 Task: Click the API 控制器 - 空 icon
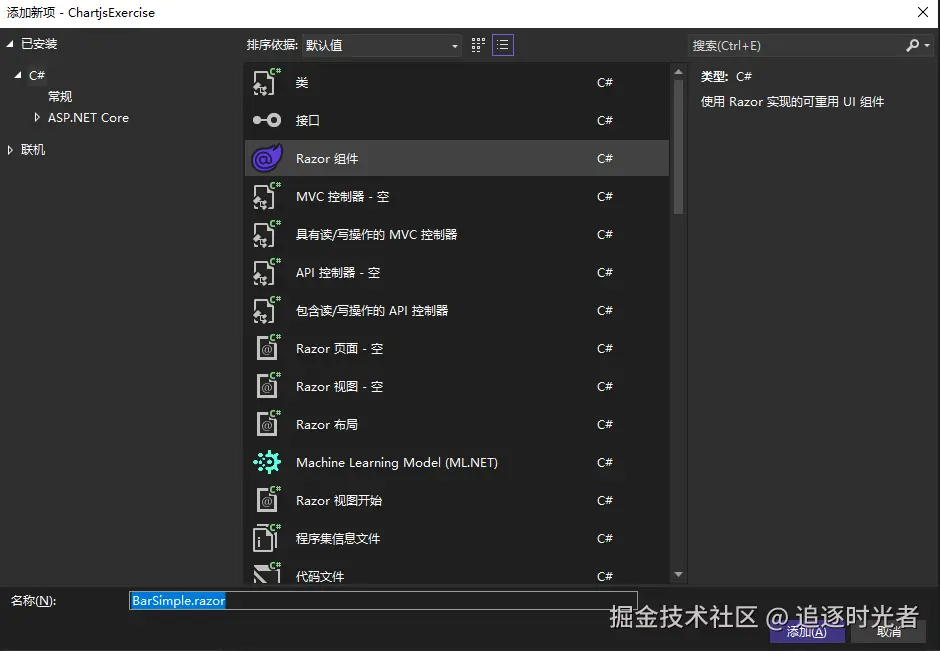267,272
